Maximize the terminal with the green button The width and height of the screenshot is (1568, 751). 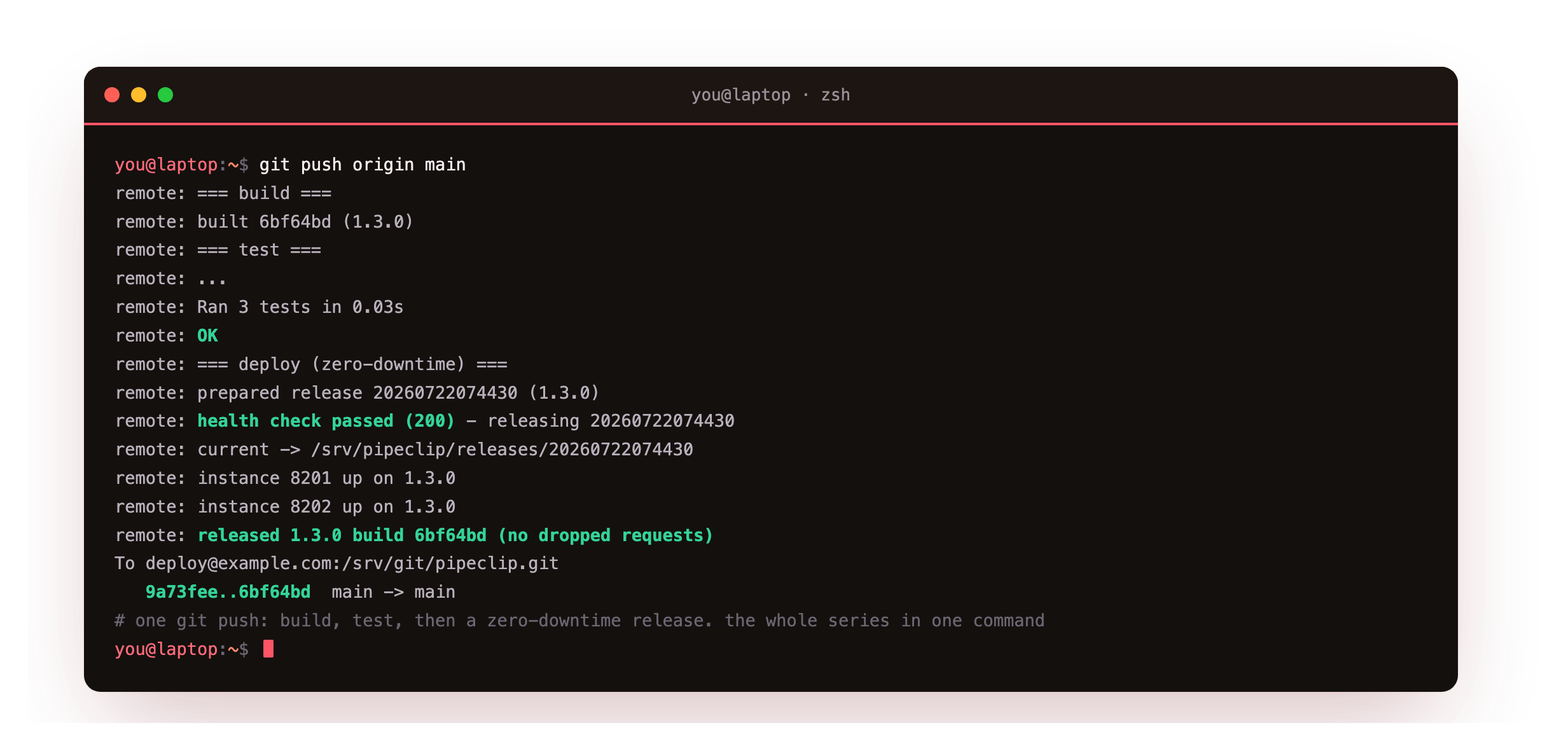point(165,95)
